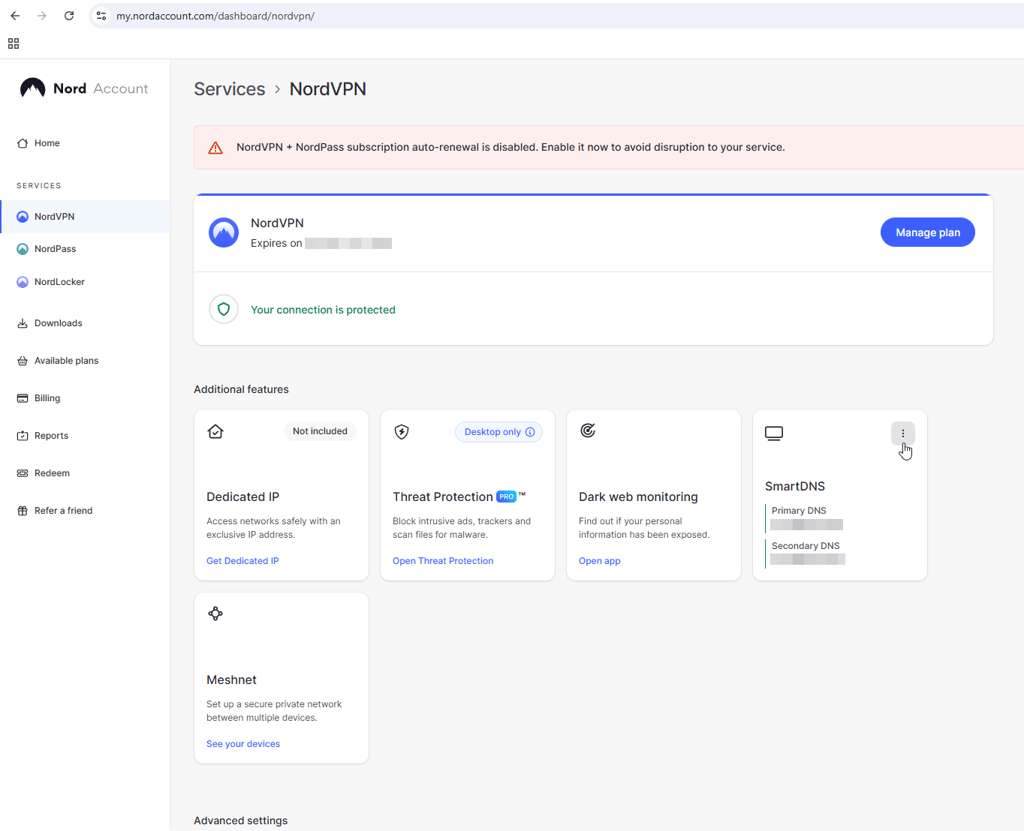Click the auto-renewal disabled warning message
Viewport: 1024px width, 831px height.
point(511,148)
